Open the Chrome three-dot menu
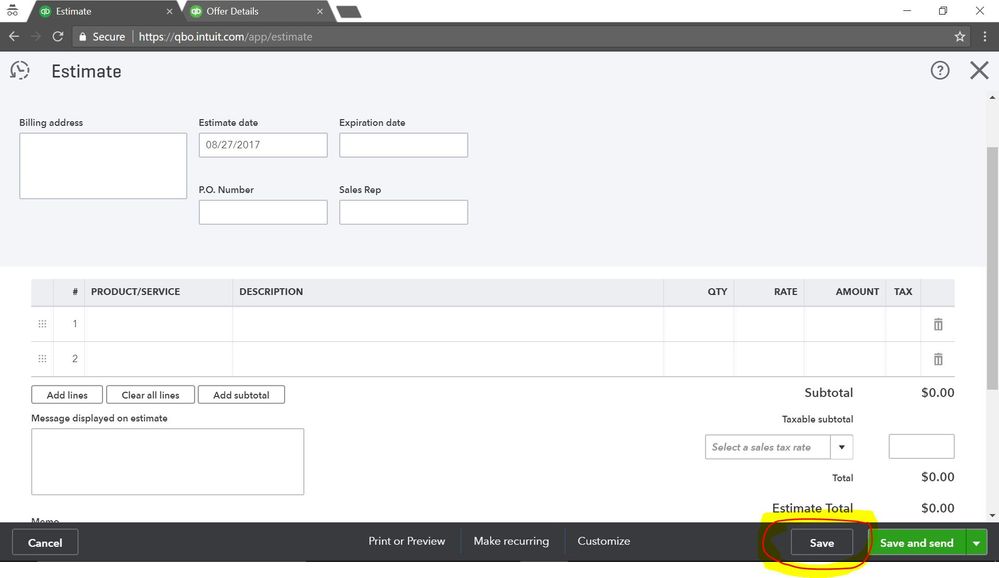The height and width of the screenshot is (578, 999). (x=984, y=36)
